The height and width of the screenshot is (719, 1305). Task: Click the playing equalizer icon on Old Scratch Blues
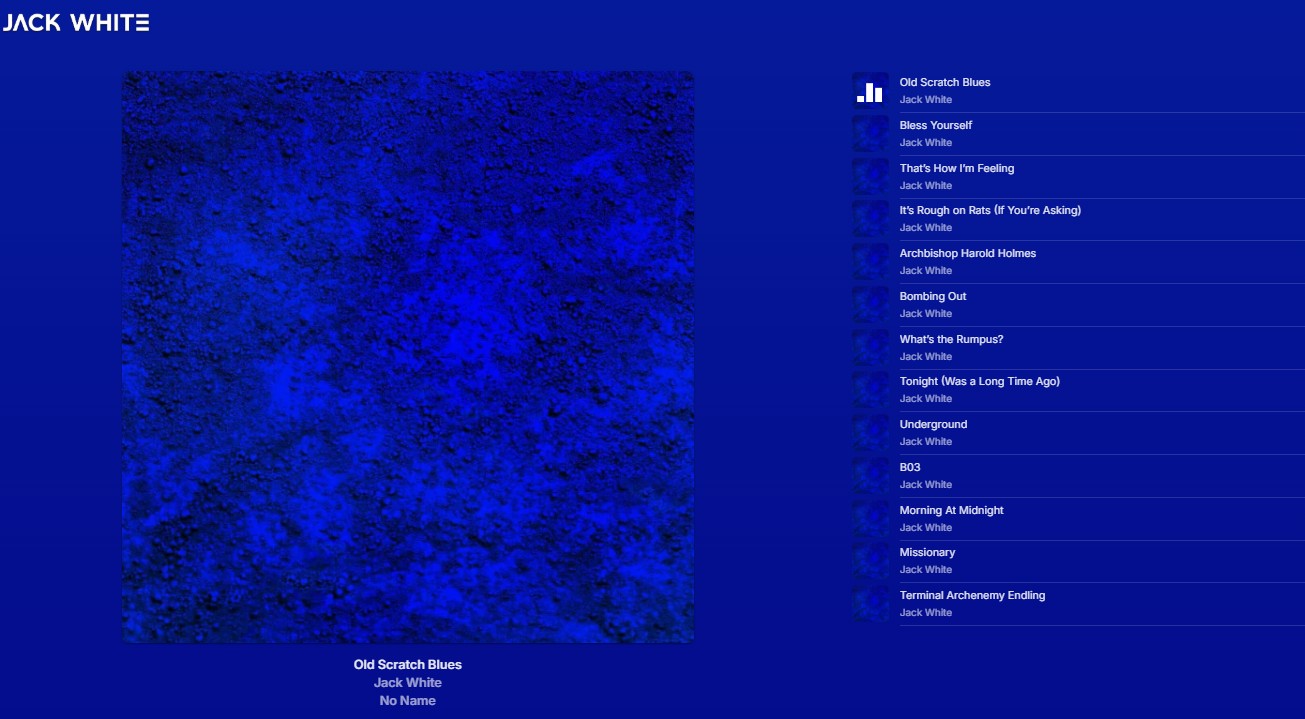(870, 90)
